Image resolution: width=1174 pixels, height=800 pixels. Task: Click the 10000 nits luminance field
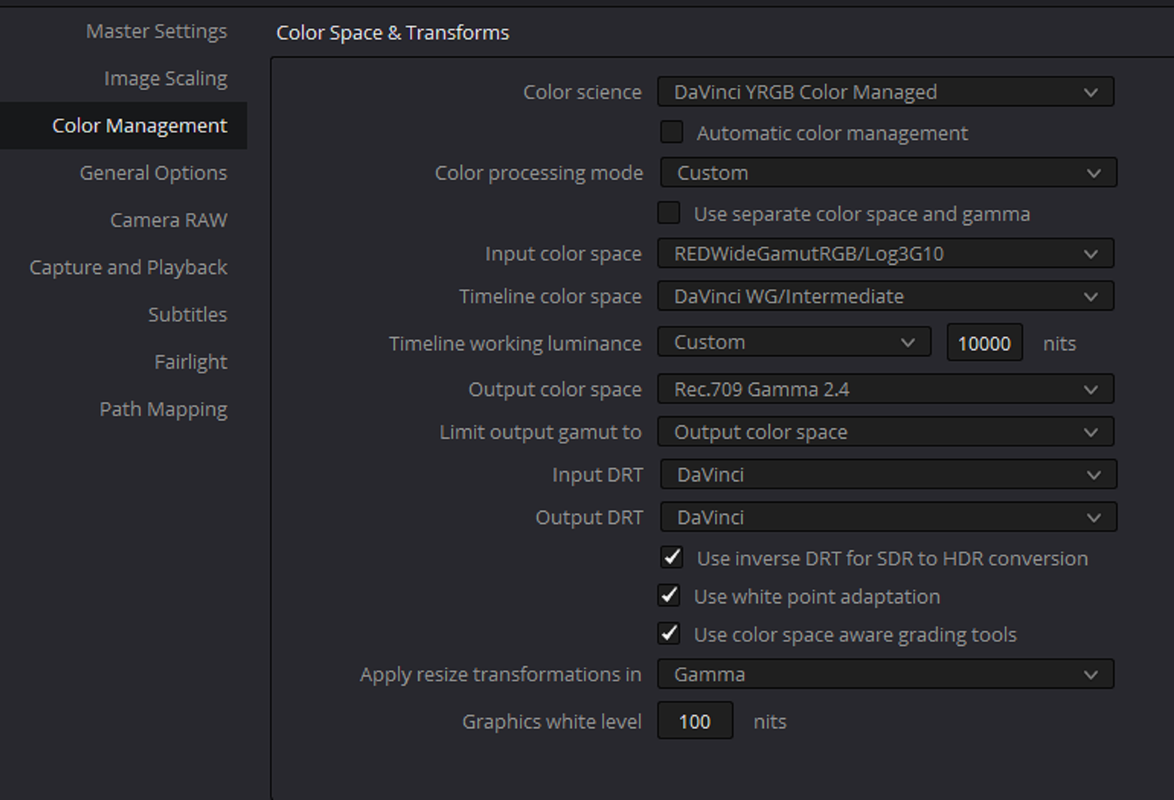point(985,343)
